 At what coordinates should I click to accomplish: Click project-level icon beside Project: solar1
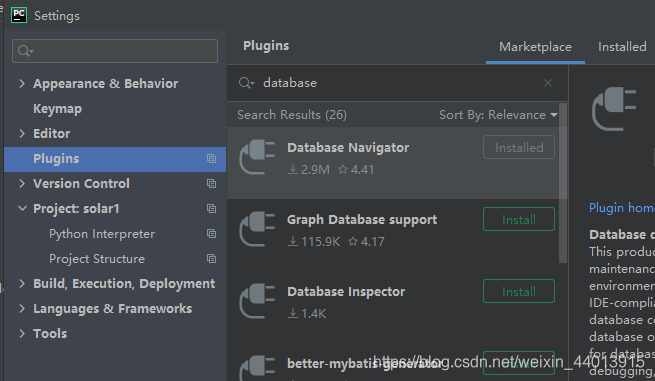211,208
